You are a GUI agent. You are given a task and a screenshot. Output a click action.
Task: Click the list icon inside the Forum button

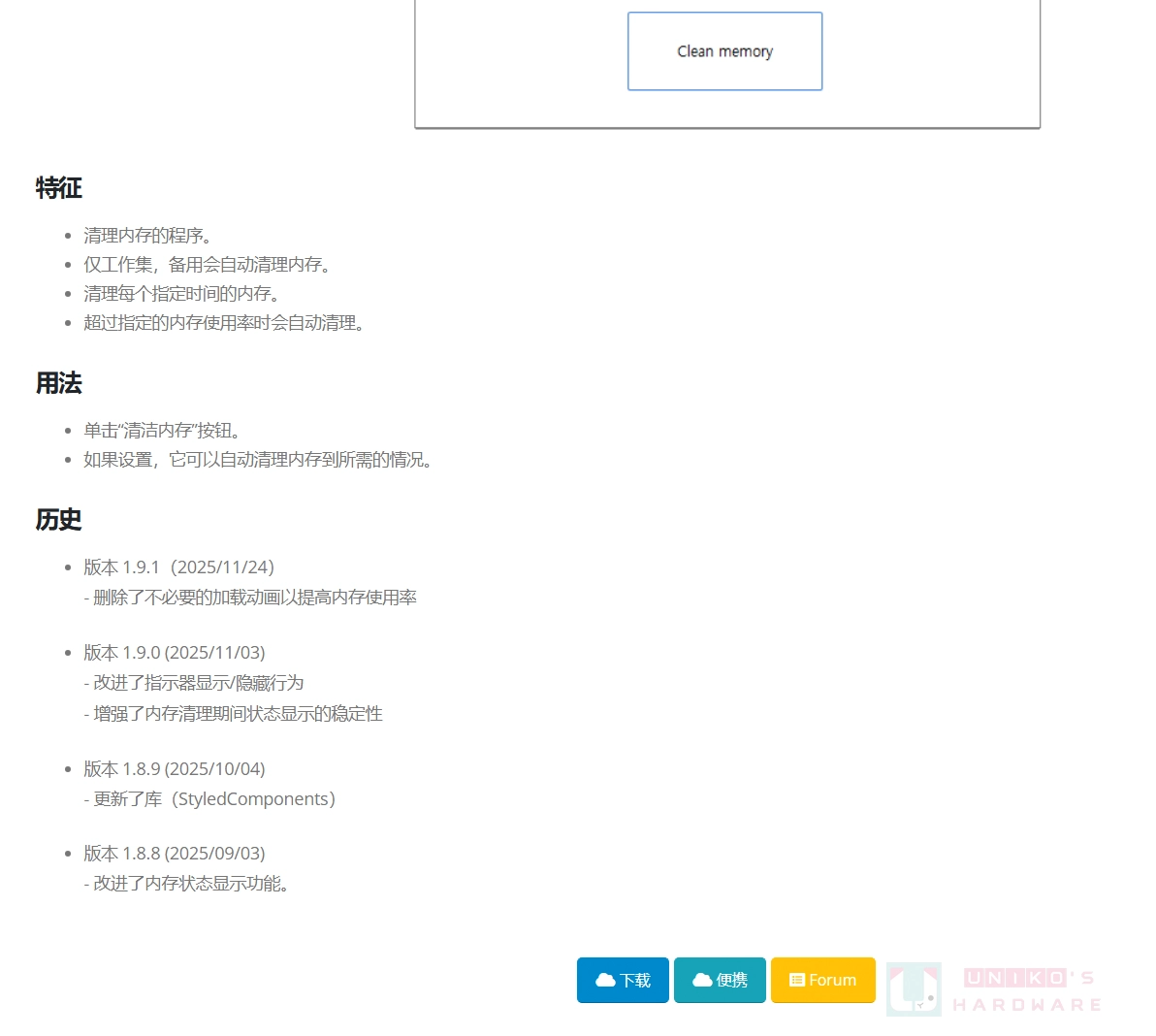(798, 980)
